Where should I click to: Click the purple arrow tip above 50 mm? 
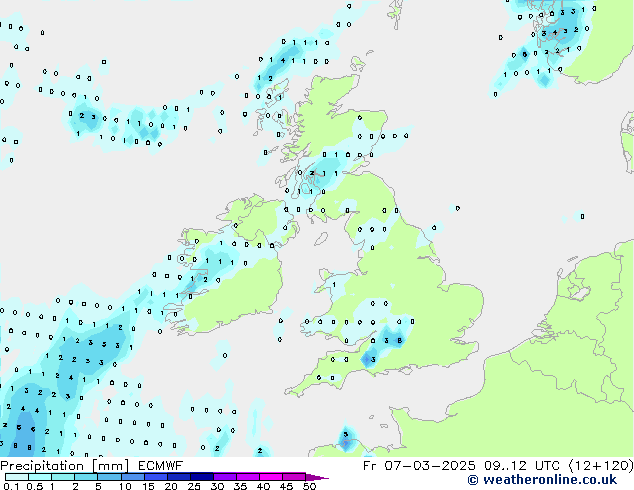pos(317,477)
